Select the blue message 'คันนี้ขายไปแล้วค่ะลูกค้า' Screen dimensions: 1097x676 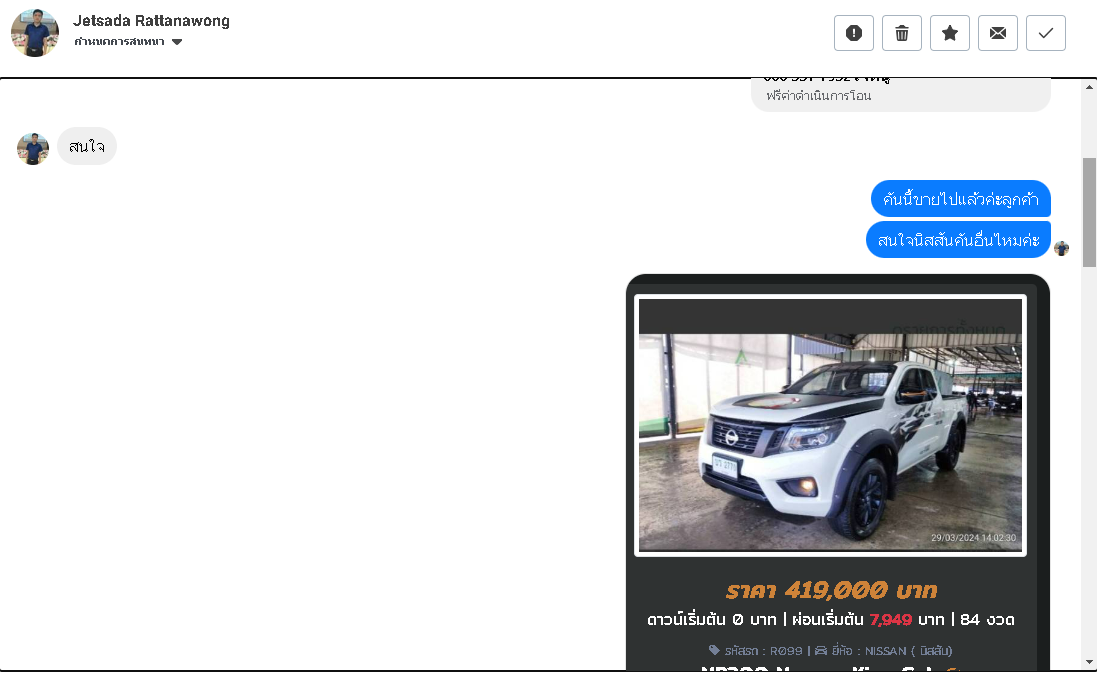(961, 199)
